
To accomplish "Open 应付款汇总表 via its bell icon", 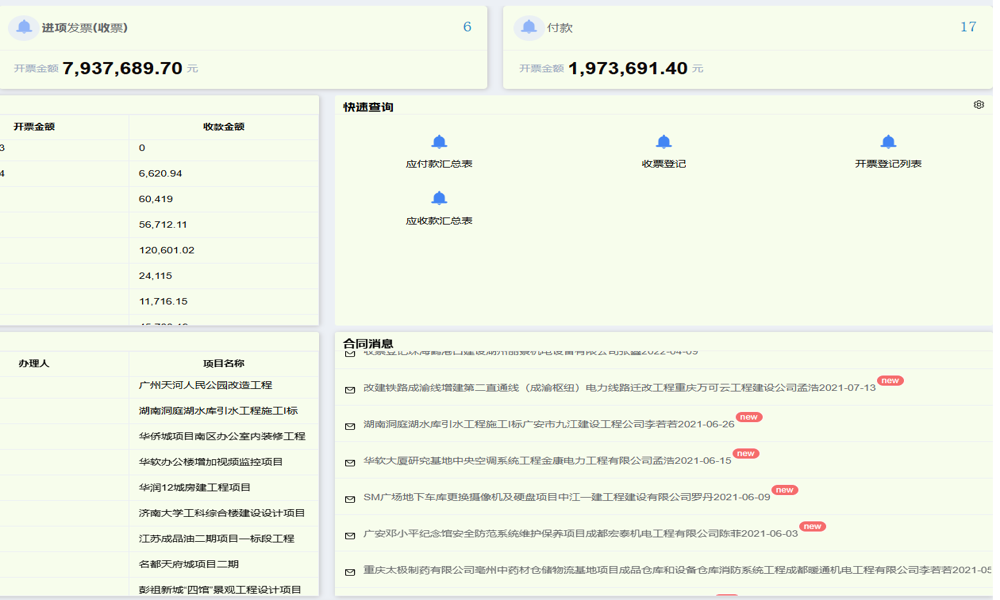I will coord(439,142).
